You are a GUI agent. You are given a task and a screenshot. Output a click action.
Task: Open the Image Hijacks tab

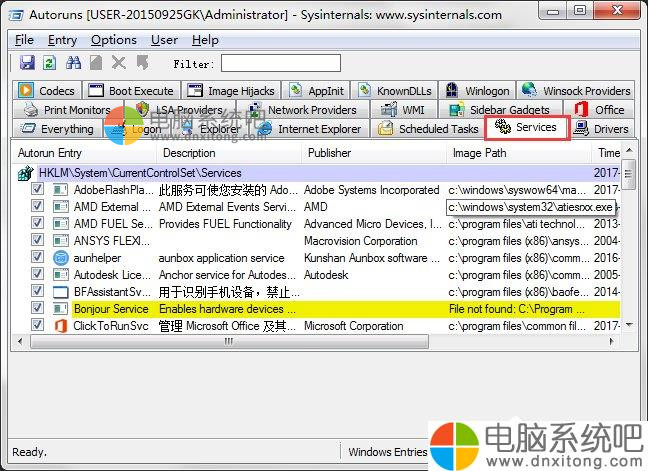click(231, 90)
